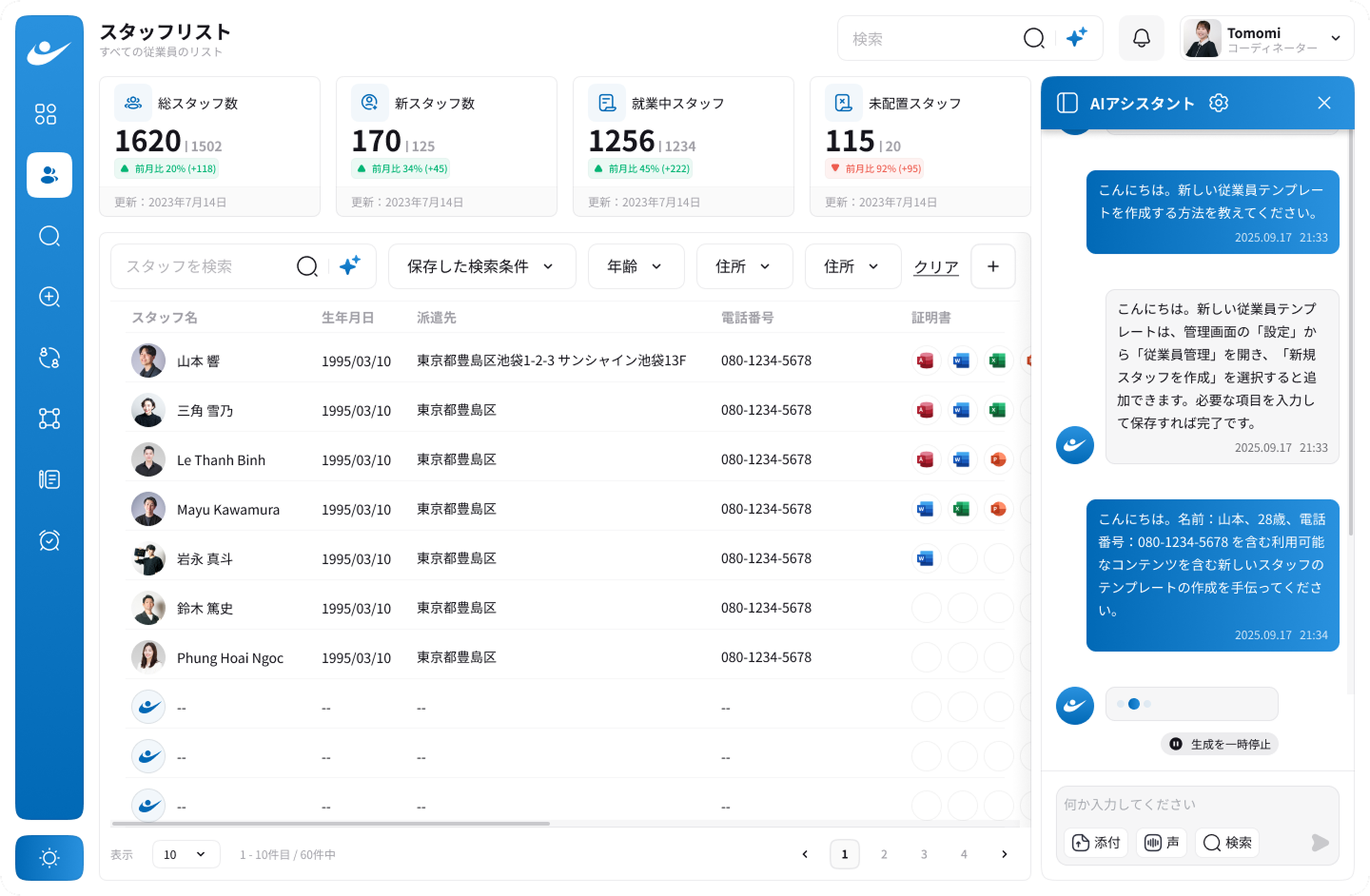Click the notification bell icon

[x=1141, y=38]
